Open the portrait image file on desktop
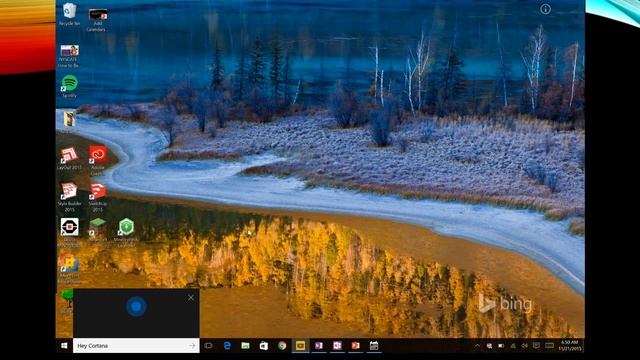 coord(69,119)
